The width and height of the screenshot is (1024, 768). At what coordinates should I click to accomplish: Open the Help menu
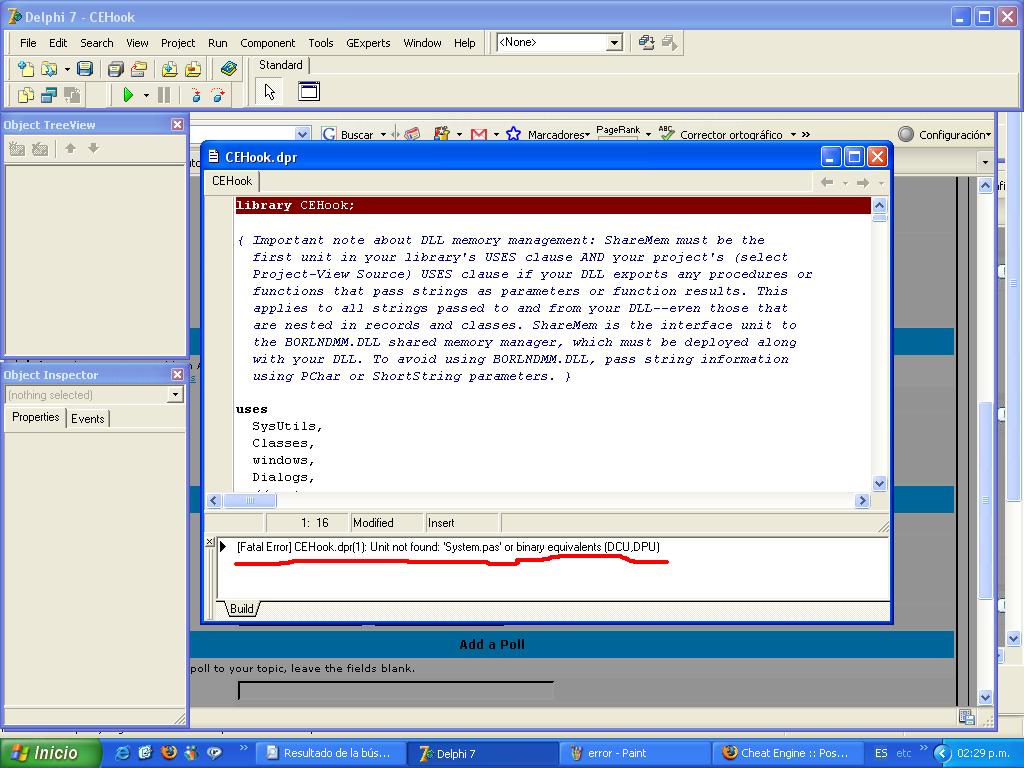point(464,43)
